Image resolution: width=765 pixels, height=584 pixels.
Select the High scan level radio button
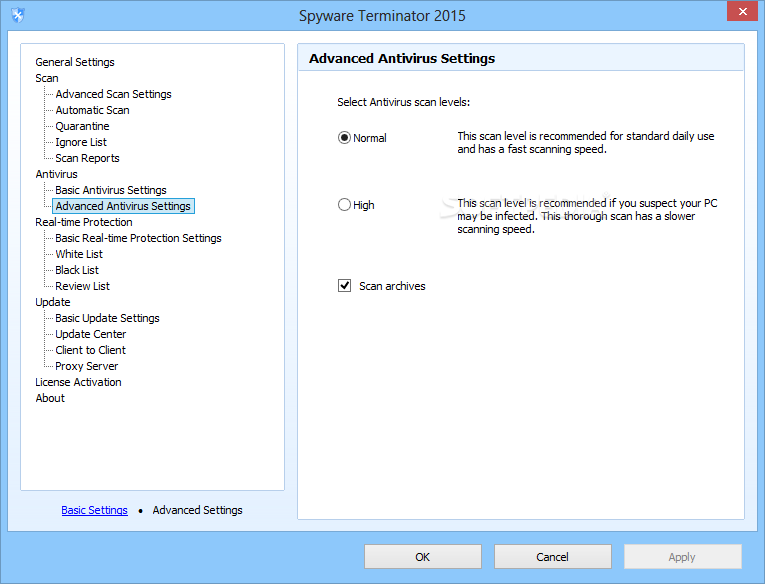point(344,204)
